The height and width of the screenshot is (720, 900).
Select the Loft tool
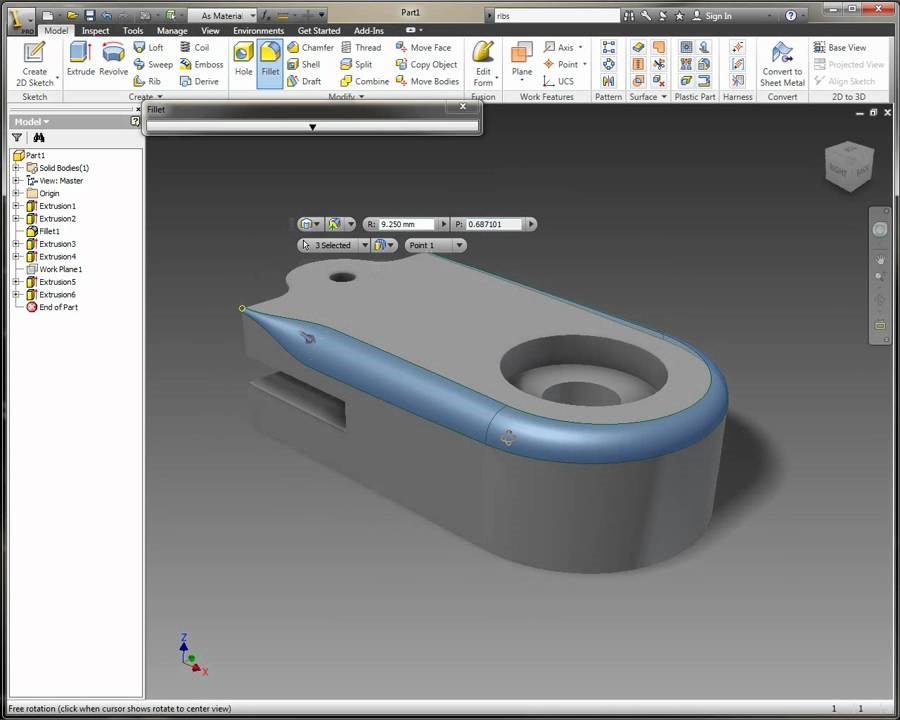[x=156, y=47]
